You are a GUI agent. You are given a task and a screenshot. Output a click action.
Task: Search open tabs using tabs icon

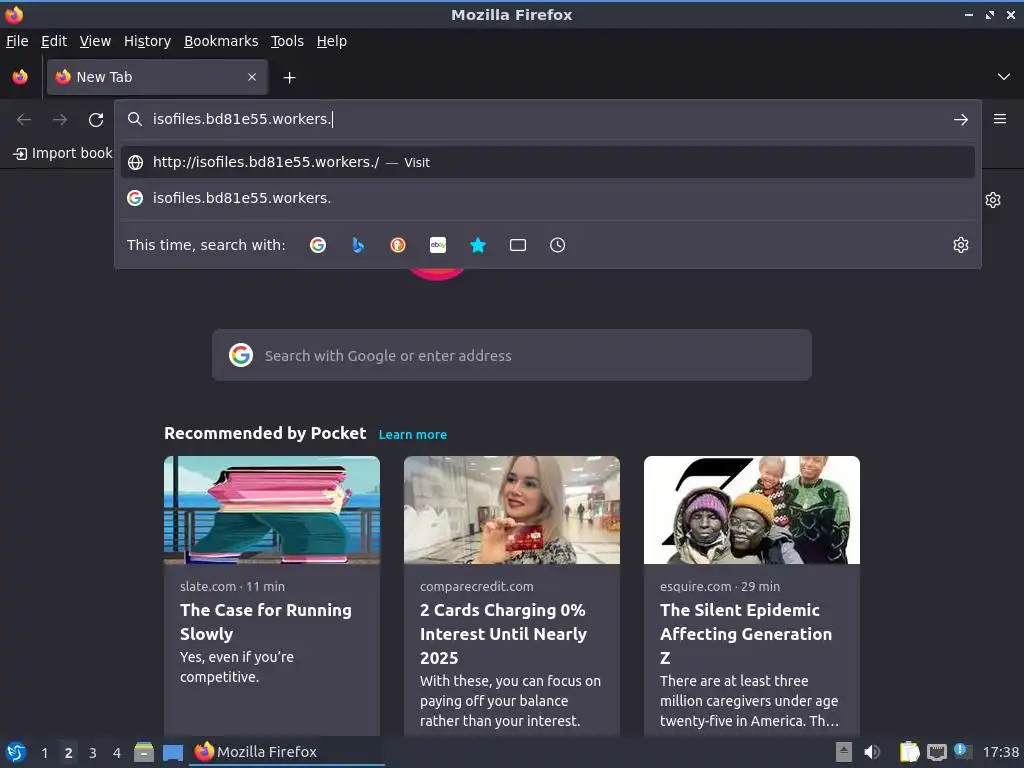pyautogui.click(x=518, y=245)
